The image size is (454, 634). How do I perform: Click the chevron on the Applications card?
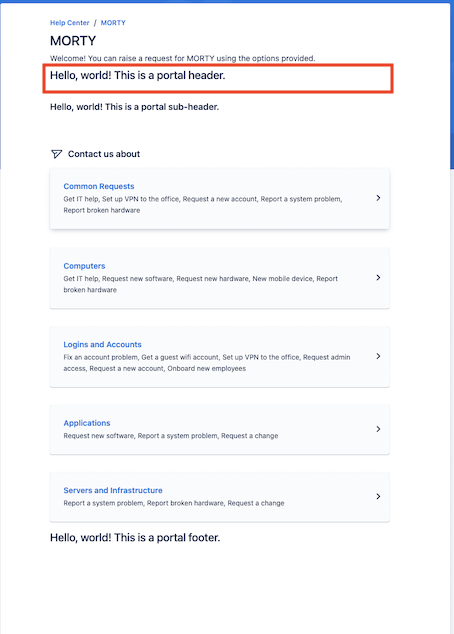click(378, 429)
